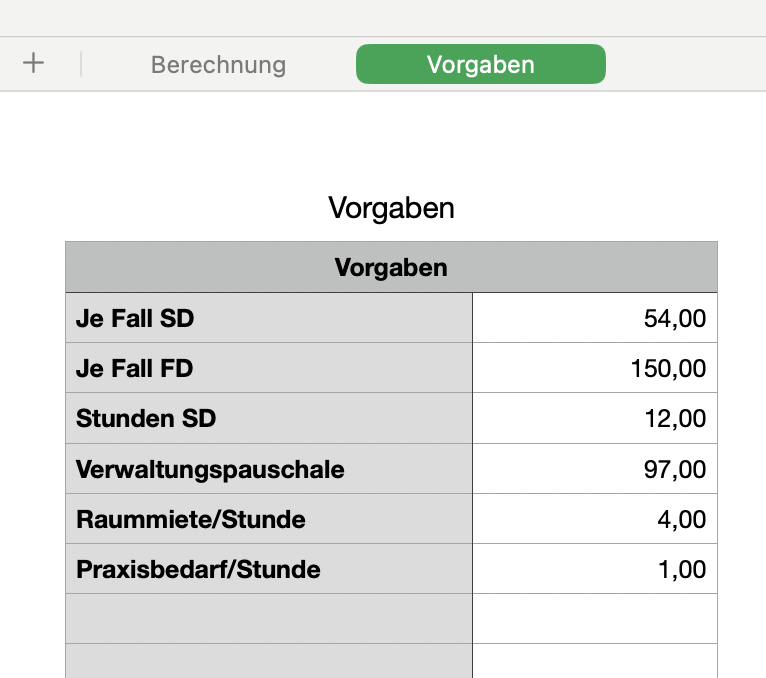This screenshot has height=678, width=766.
Task: Click the empty value cell below 1,00
Action: point(594,619)
